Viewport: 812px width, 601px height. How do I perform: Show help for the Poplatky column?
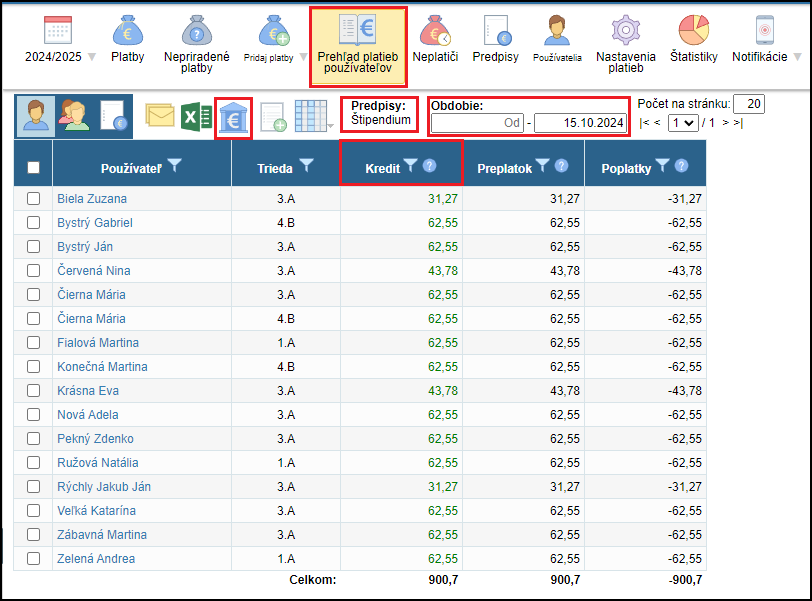click(682, 166)
